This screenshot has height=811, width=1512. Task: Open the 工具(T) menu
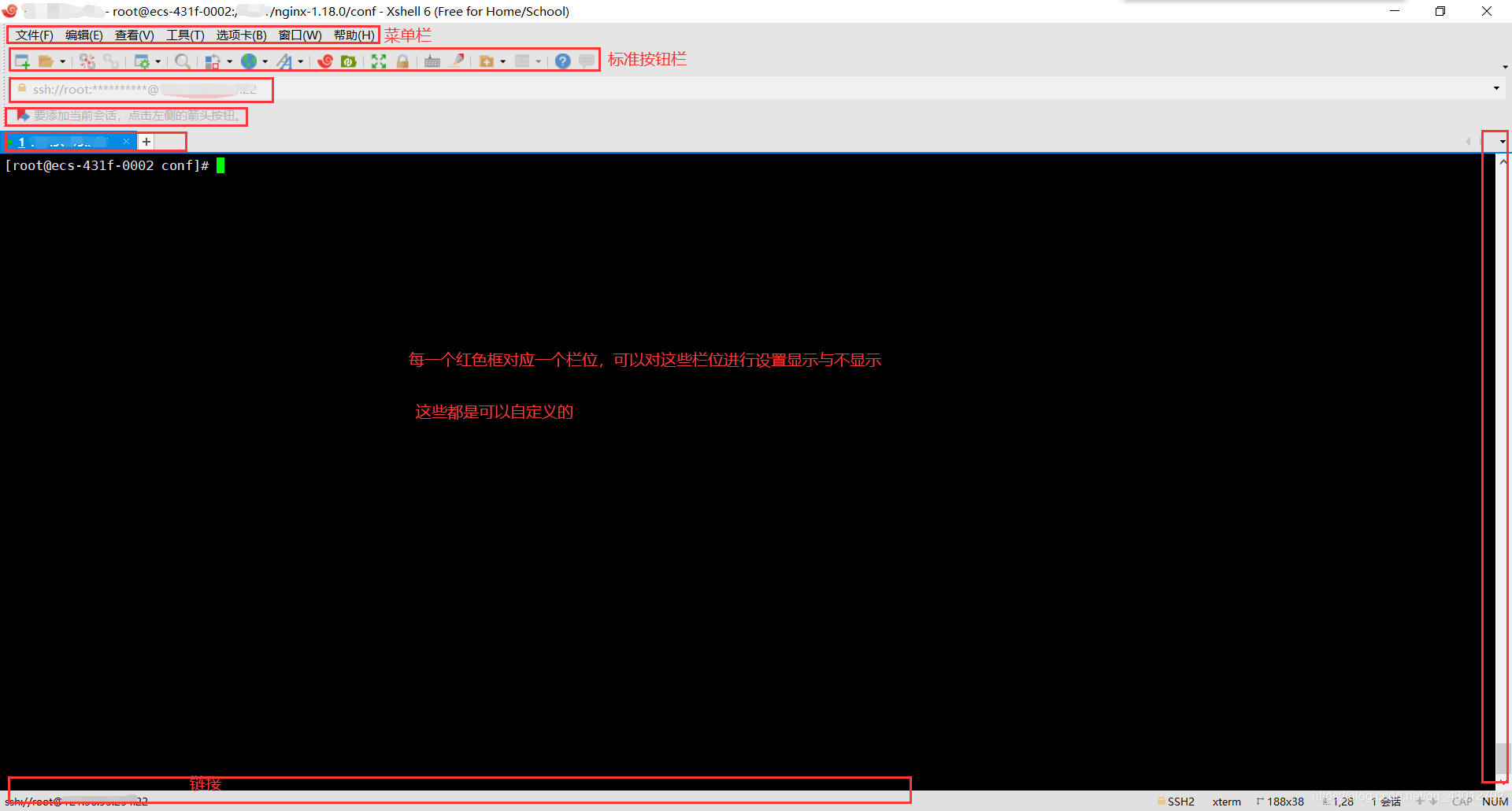pyautogui.click(x=185, y=35)
